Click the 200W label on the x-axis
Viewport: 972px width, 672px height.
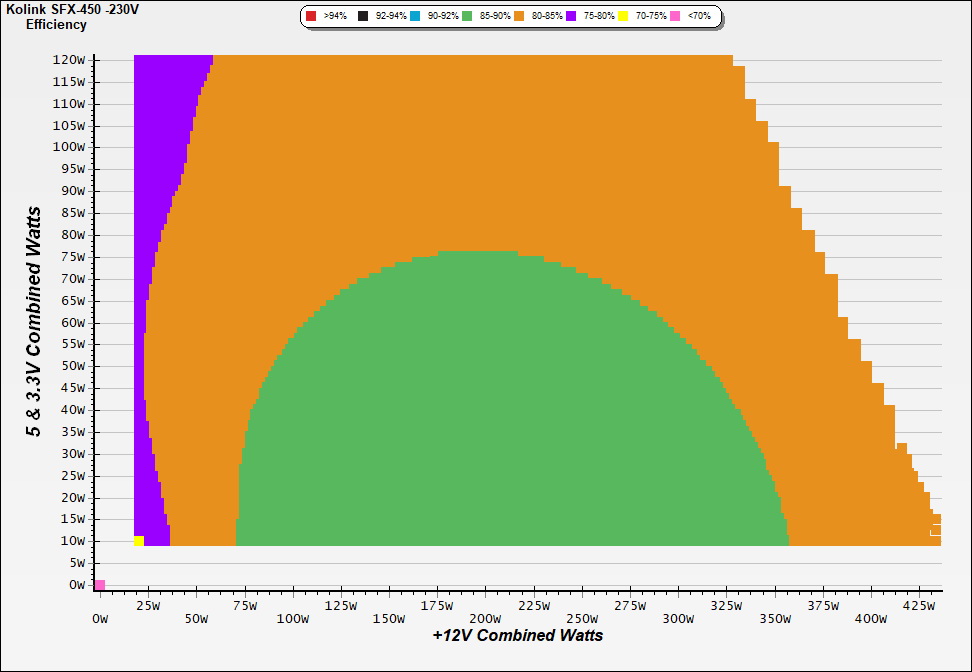click(485, 619)
